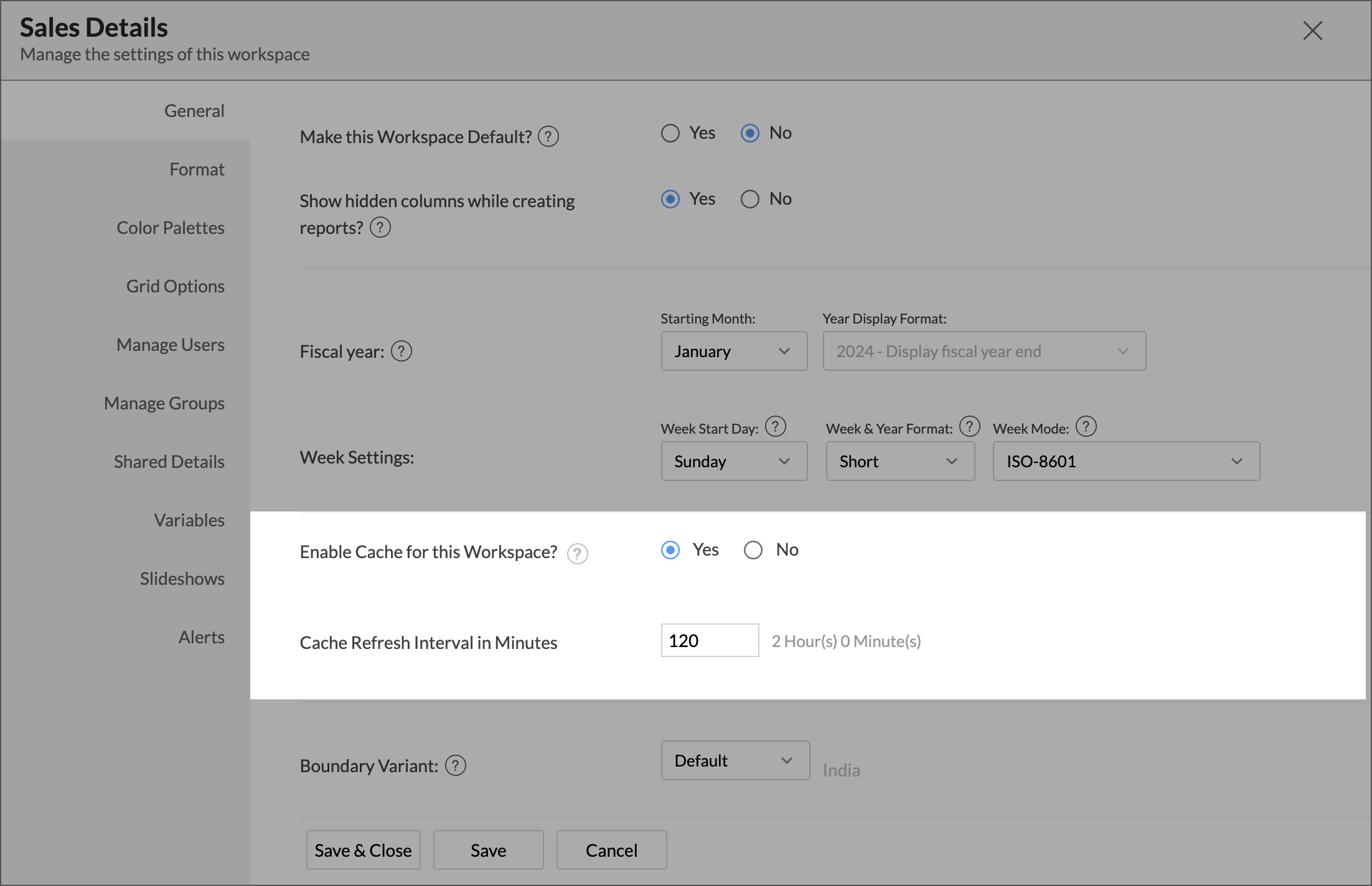
Task: Open the Year Display Format dropdown
Action: coord(984,351)
